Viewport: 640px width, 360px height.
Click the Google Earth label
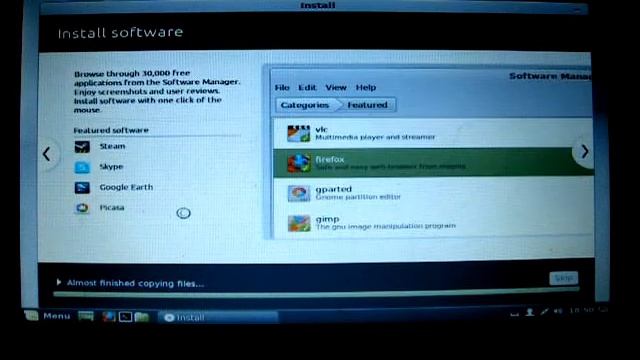[x=127, y=187]
